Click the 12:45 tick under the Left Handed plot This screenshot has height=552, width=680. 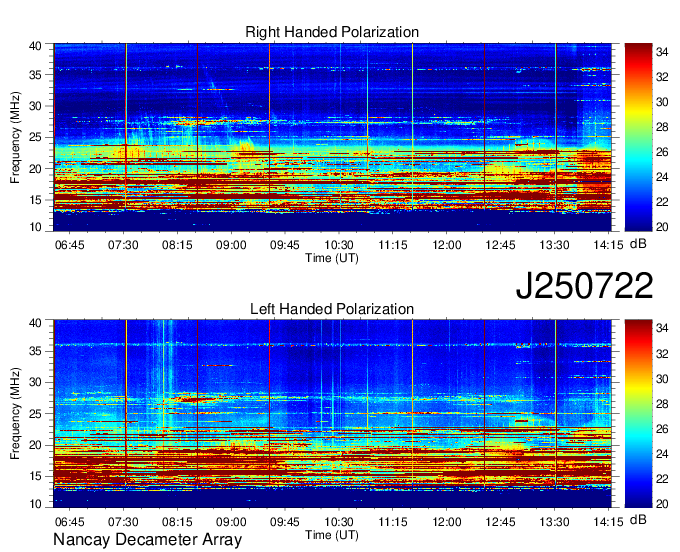tap(500, 522)
